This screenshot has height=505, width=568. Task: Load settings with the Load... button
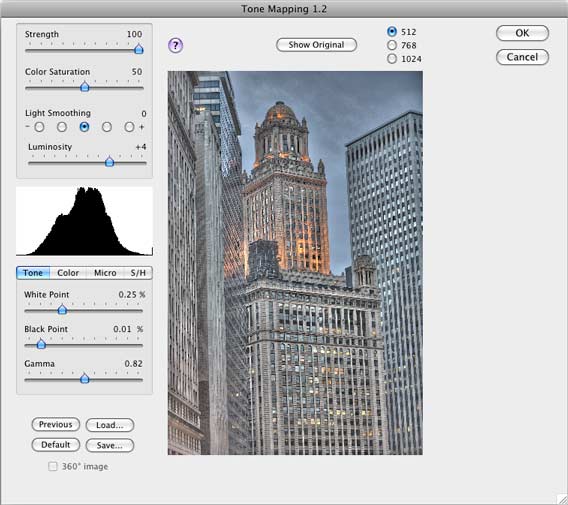(110, 425)
